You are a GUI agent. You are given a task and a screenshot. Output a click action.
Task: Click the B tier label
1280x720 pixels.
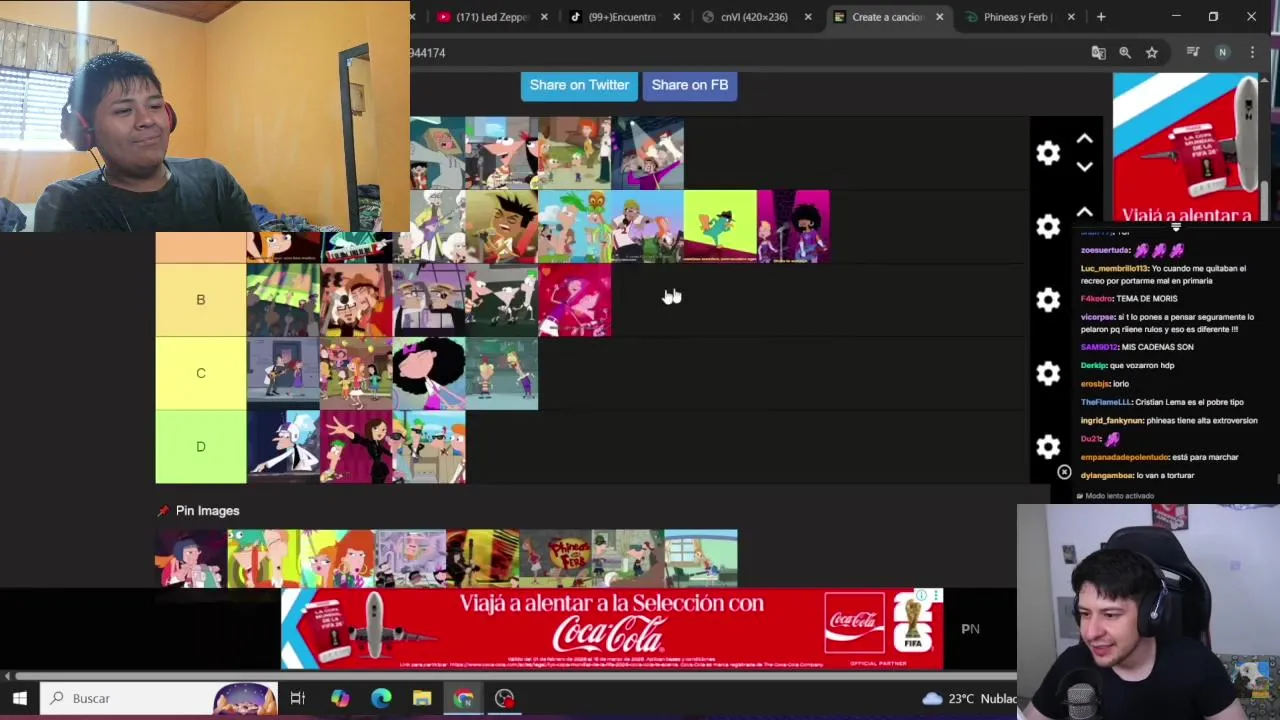(200, 300)
